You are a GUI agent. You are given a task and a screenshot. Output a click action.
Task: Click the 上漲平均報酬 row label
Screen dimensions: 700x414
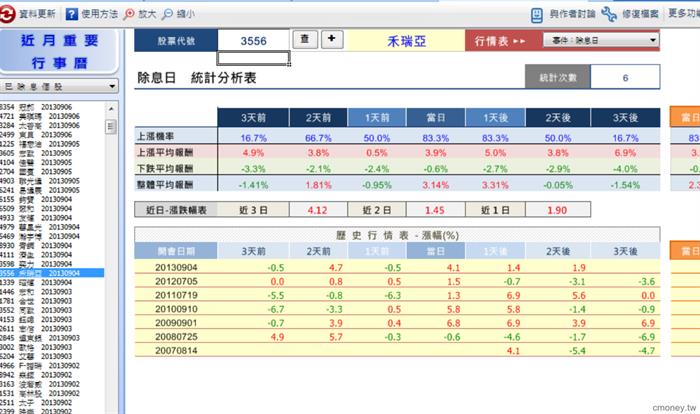165,152
